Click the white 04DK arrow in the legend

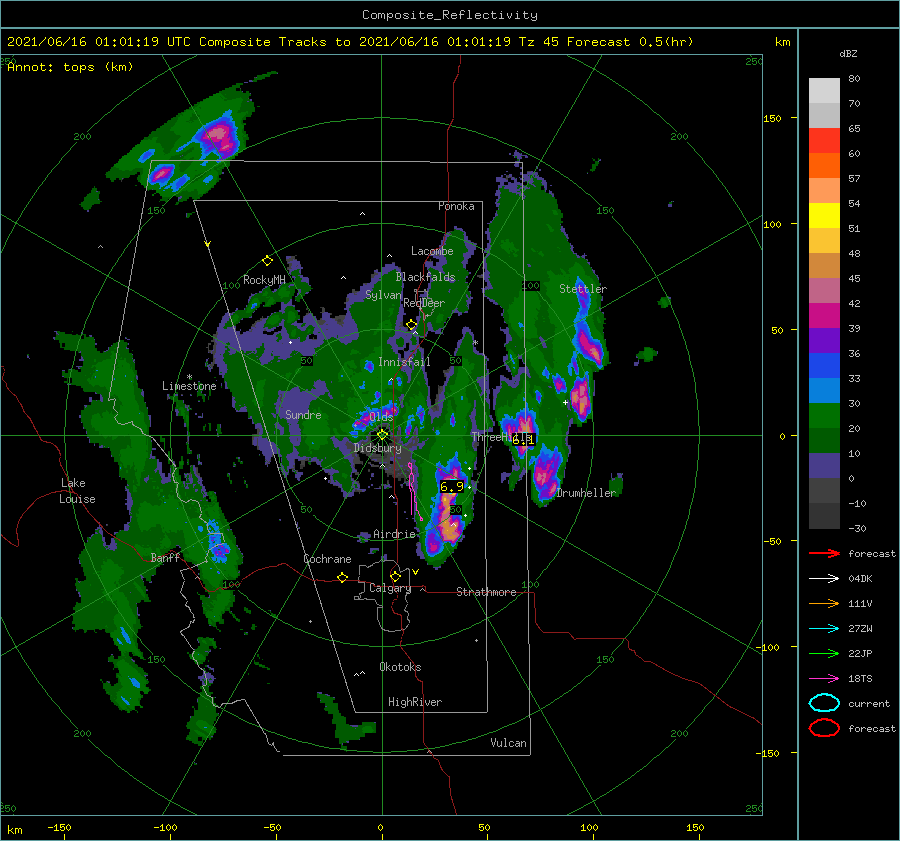[x=824, y=579]
